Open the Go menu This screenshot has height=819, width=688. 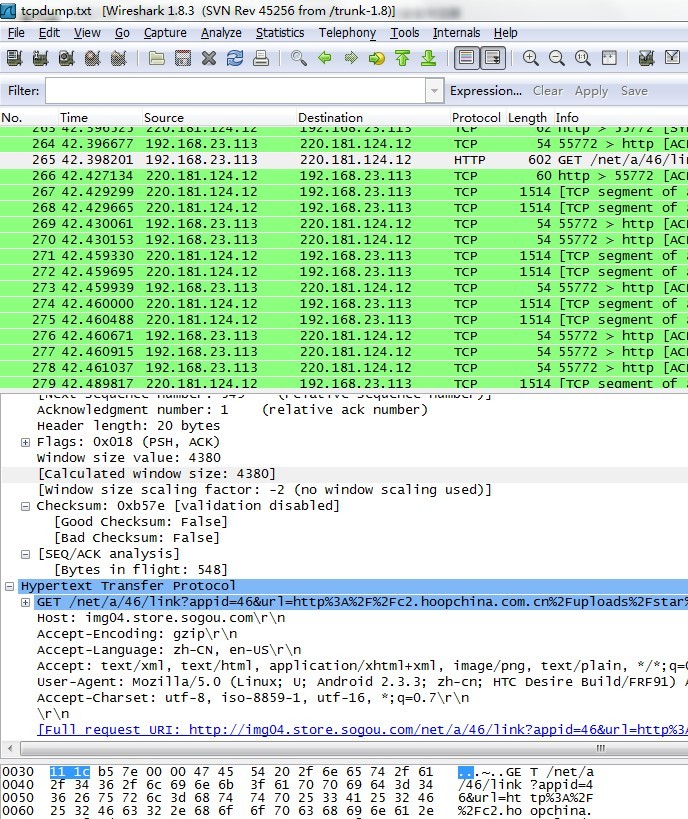[x=122, y=32]
